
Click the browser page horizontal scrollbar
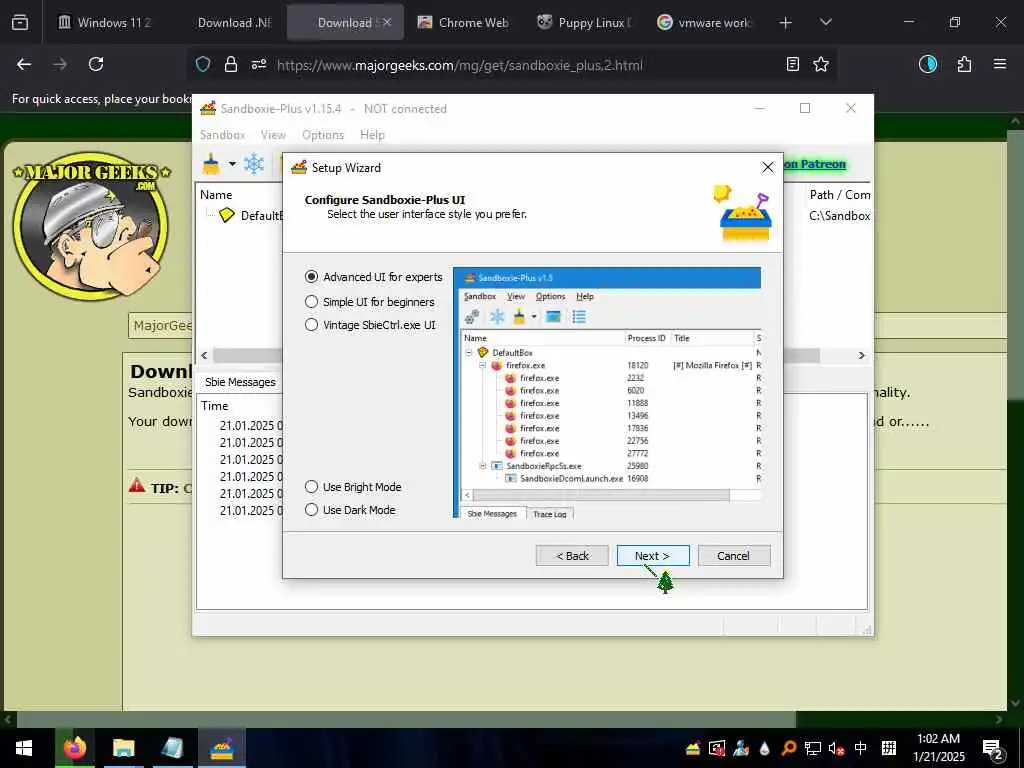pyautogui.click(x=406, y=720)
